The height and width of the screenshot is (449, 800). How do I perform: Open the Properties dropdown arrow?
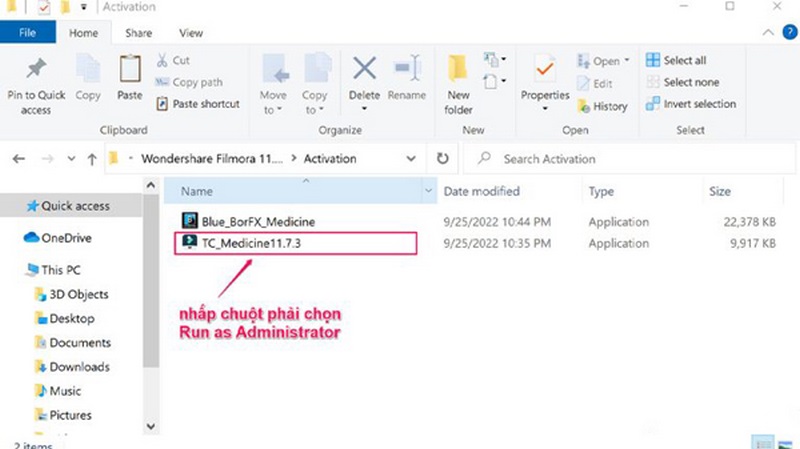point(545,109)
